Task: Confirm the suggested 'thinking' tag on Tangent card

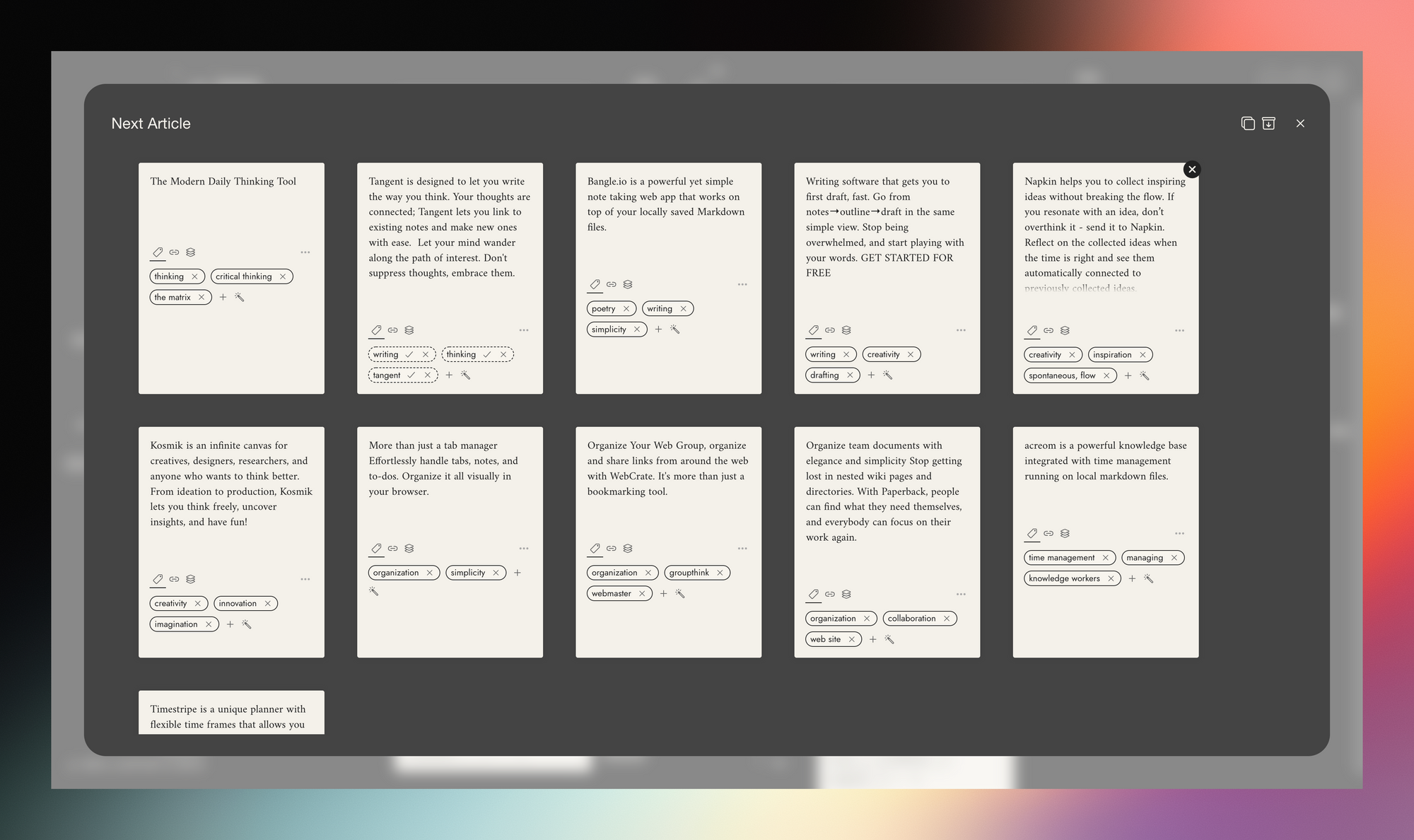Action: [x=487, y=354]
